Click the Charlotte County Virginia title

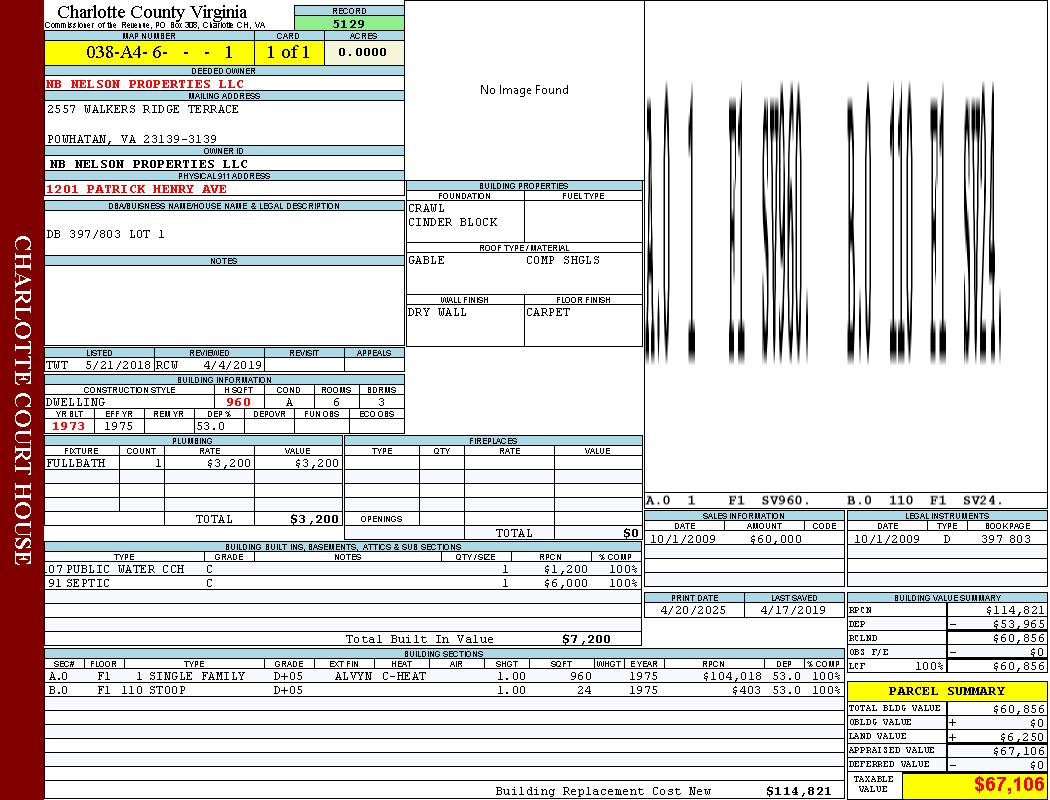152,12
